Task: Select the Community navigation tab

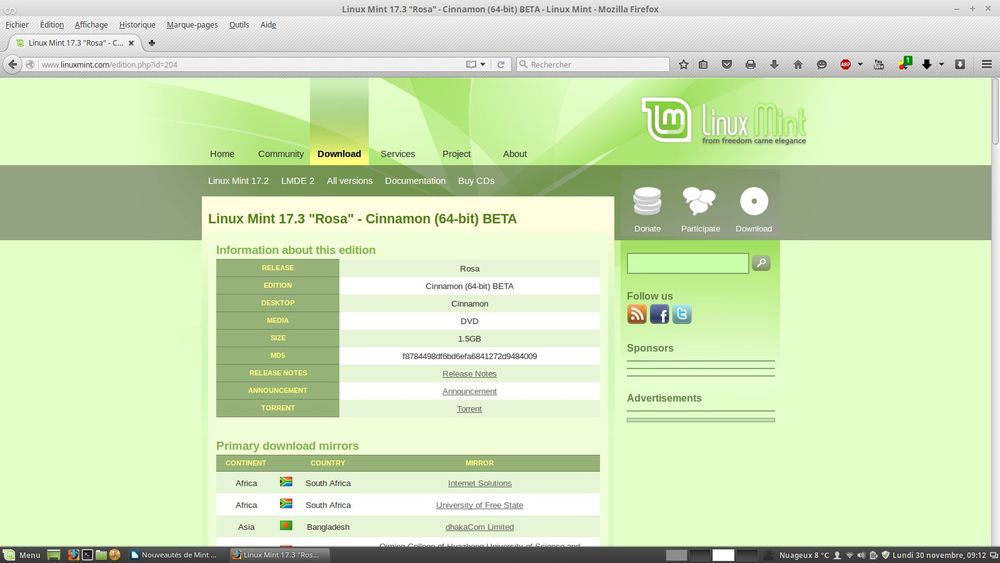Action: click(x=281, y=154)
